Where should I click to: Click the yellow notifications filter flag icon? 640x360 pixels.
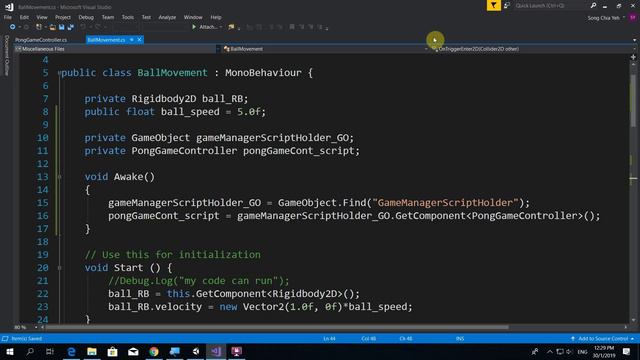(x=493, y=5)
